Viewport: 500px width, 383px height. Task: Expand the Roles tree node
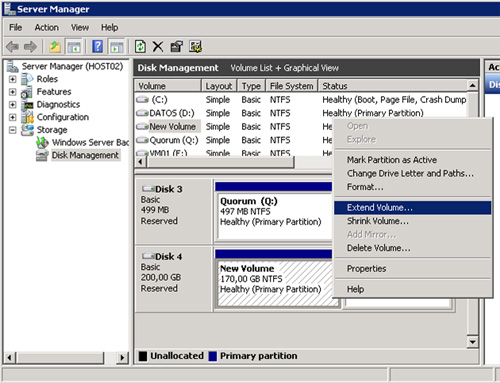[x=12, y=79]
